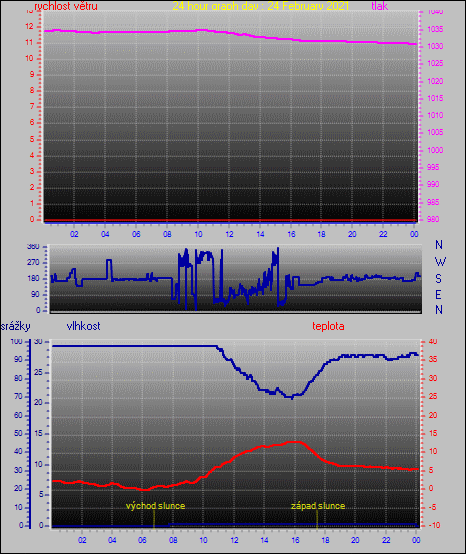The image size is (466, 554).
Task: Click the 'západ slunce' sunset marker
Action: pyautogui.click(x=318, y=506)
